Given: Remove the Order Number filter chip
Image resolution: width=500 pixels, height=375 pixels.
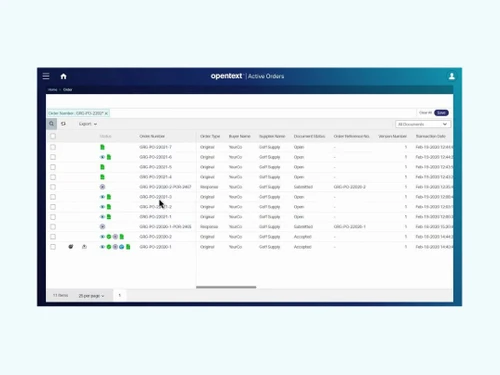Looking at the screenshot, I should (x=106, y=113).
